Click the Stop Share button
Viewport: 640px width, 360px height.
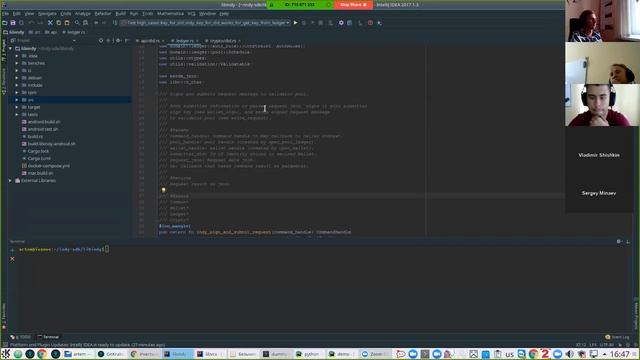click(x=353, y=4)
